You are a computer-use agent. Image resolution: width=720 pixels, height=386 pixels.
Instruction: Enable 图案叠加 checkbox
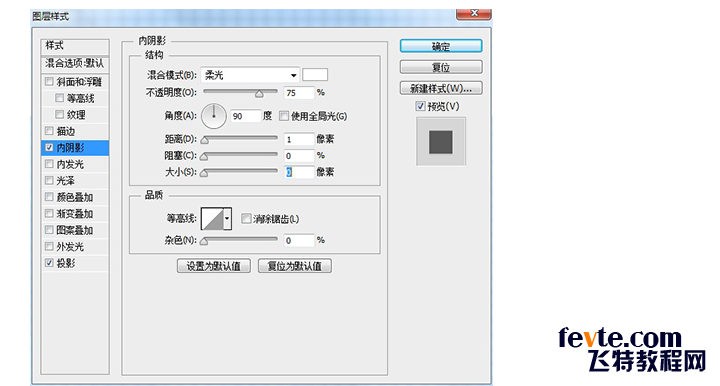point(49,230)
